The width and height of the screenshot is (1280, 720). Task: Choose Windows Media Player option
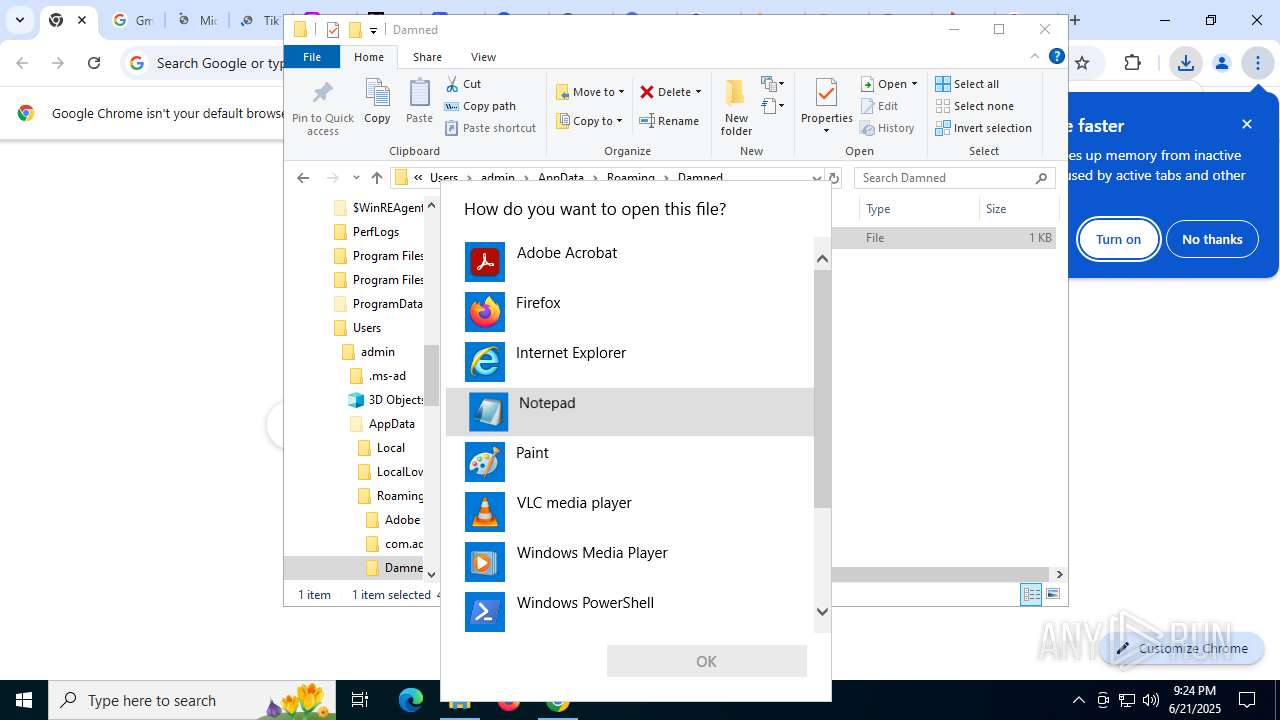tap(630, 562)
